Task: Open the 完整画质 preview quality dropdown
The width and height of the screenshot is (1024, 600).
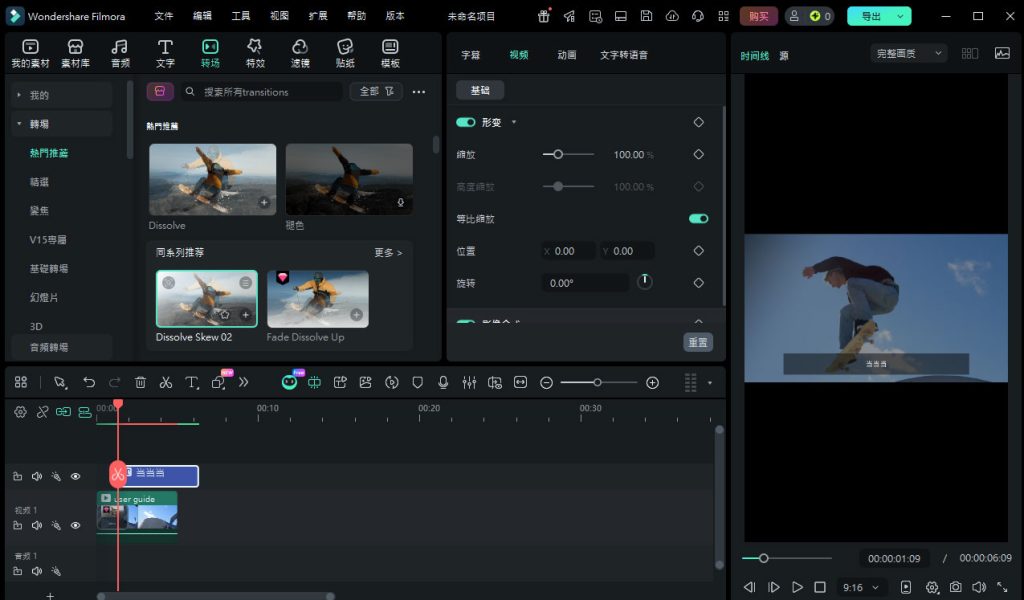Action: coord(908,53)
